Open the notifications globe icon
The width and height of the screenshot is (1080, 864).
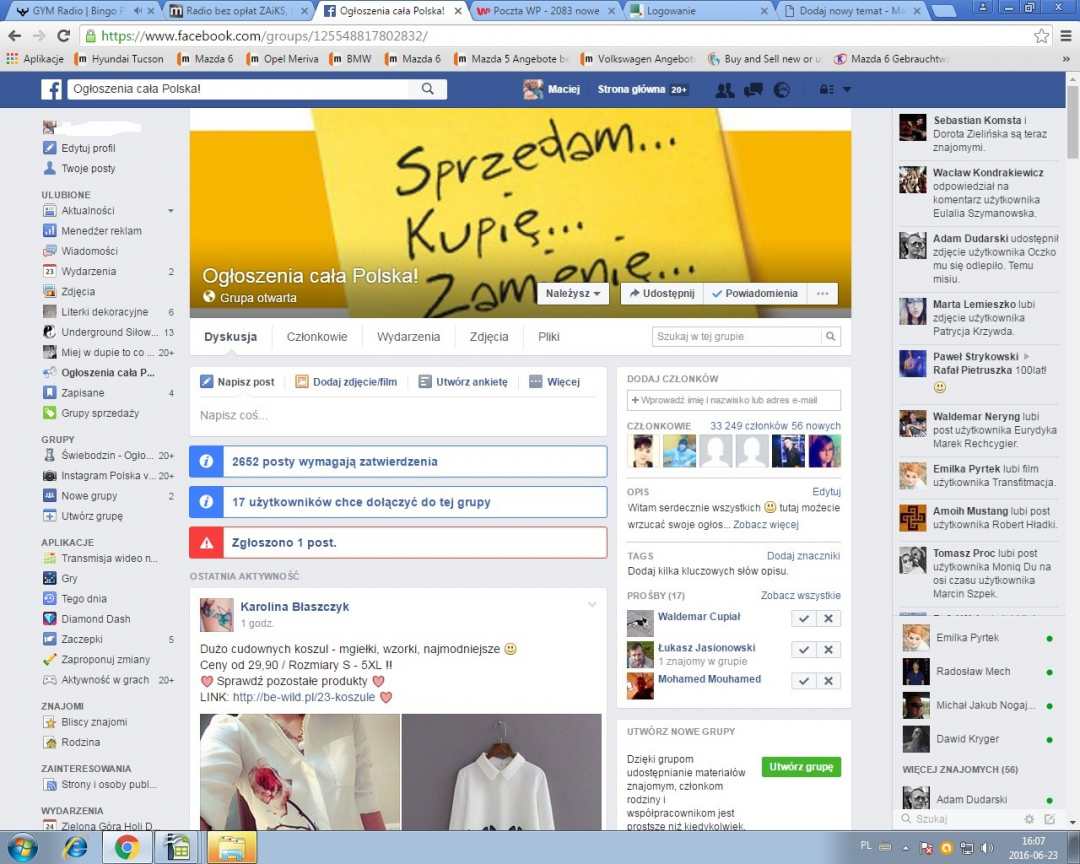pyautogui.click(x=782, y=90)
